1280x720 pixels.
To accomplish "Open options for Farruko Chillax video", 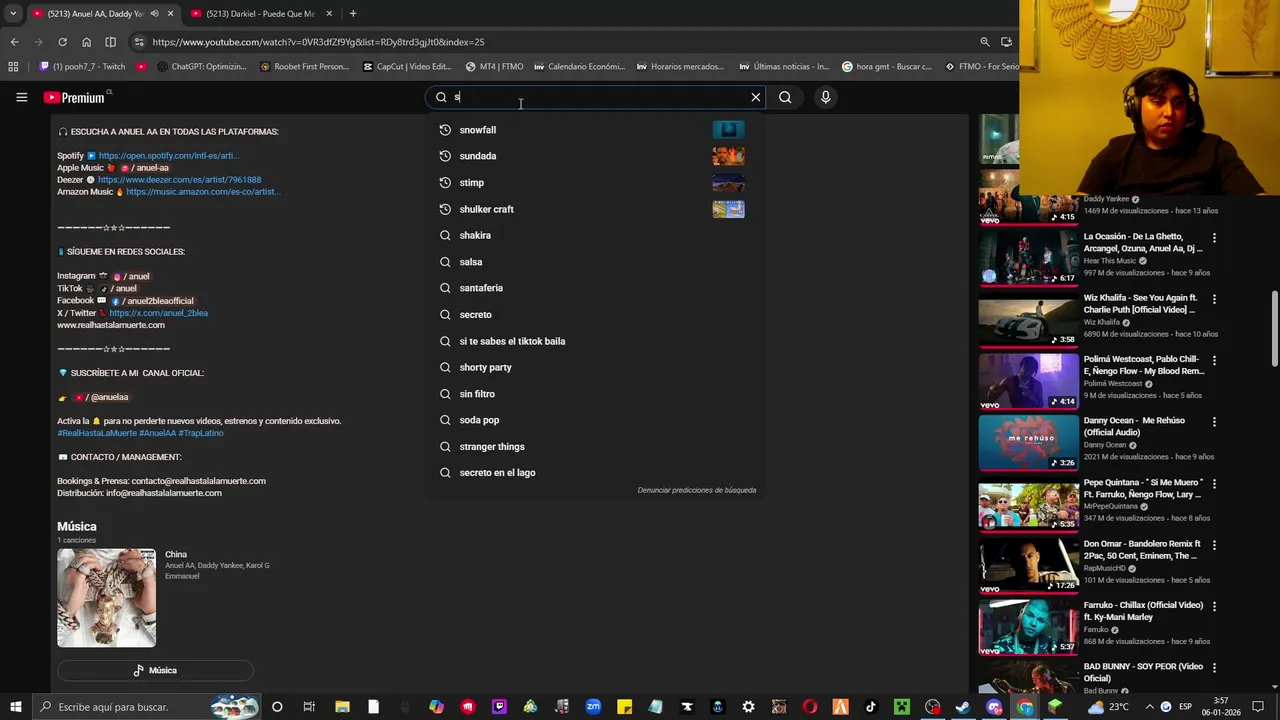I will (x=1215, y=607).
